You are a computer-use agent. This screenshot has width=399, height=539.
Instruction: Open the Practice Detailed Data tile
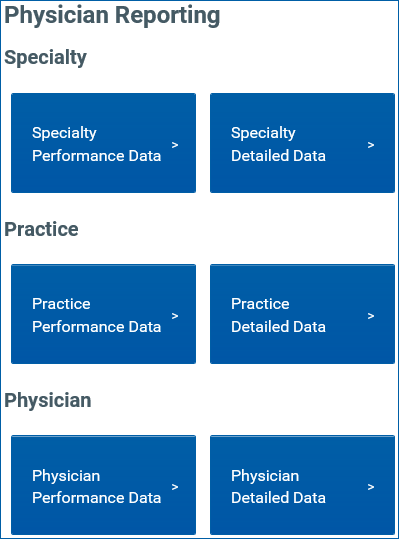click(302, 314)
